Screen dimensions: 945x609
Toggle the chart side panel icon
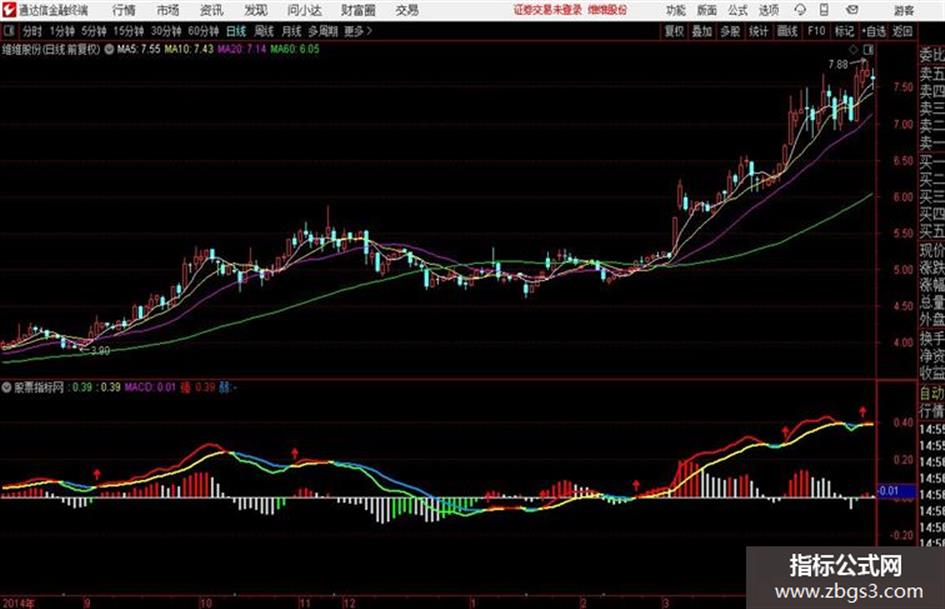tap(868, 49)
